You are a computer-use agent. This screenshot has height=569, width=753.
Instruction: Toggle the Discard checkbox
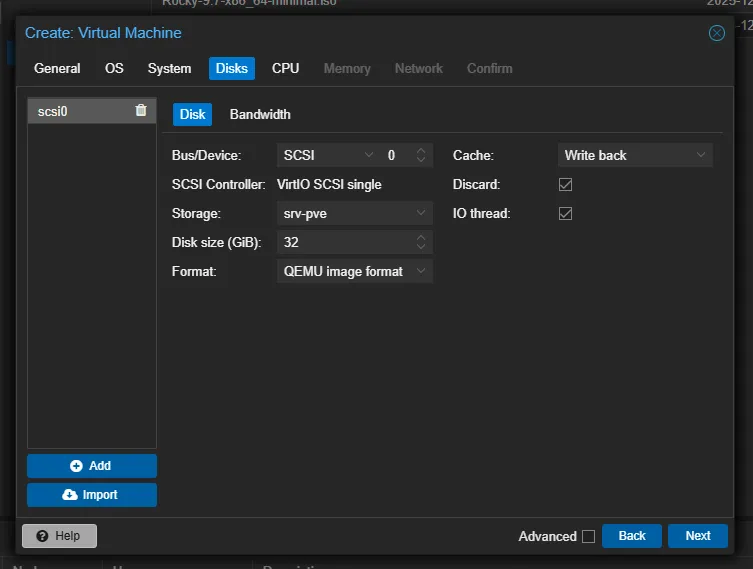[x=565, y=185]
